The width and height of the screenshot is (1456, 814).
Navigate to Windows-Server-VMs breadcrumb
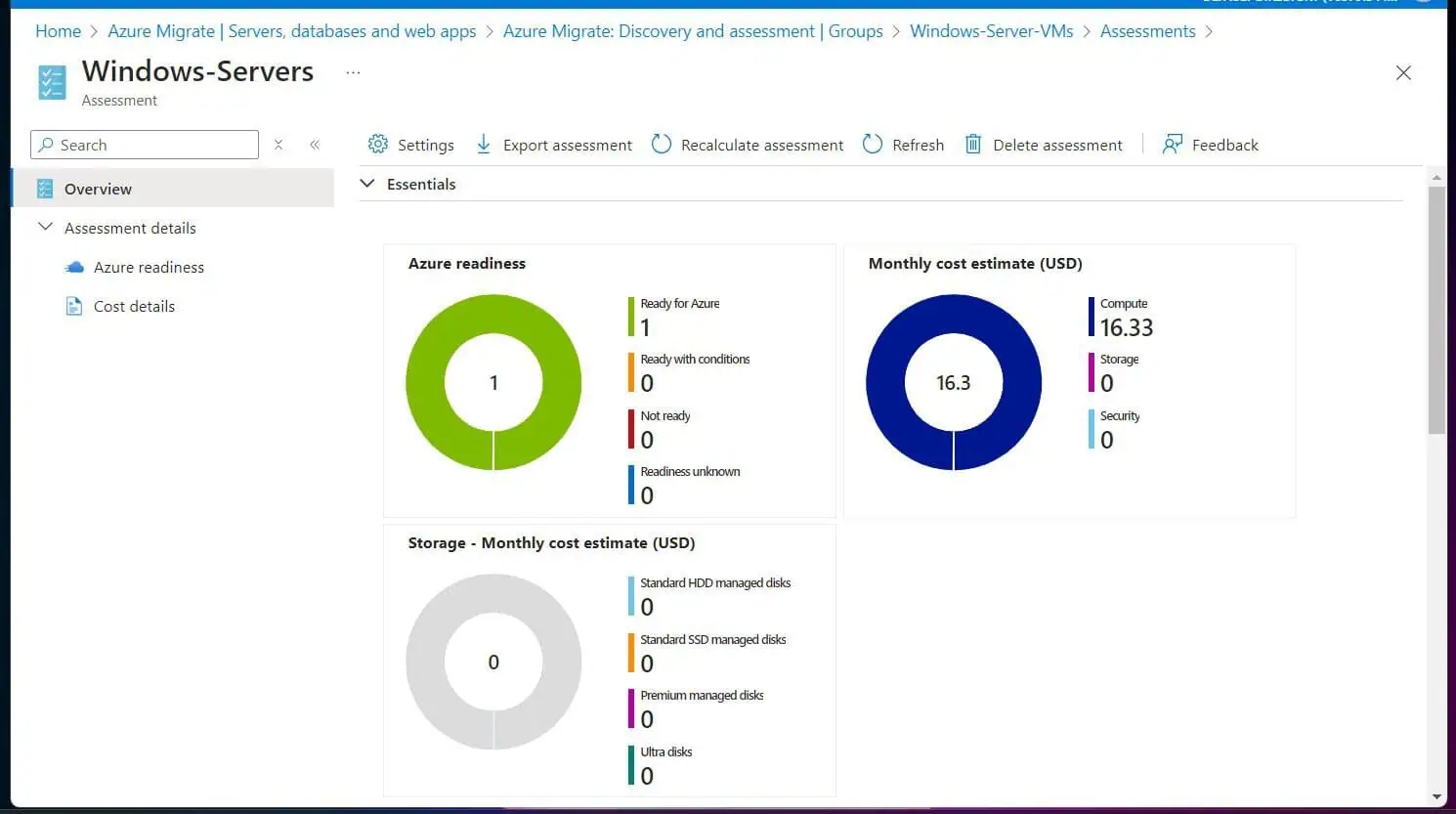point(991,31)
